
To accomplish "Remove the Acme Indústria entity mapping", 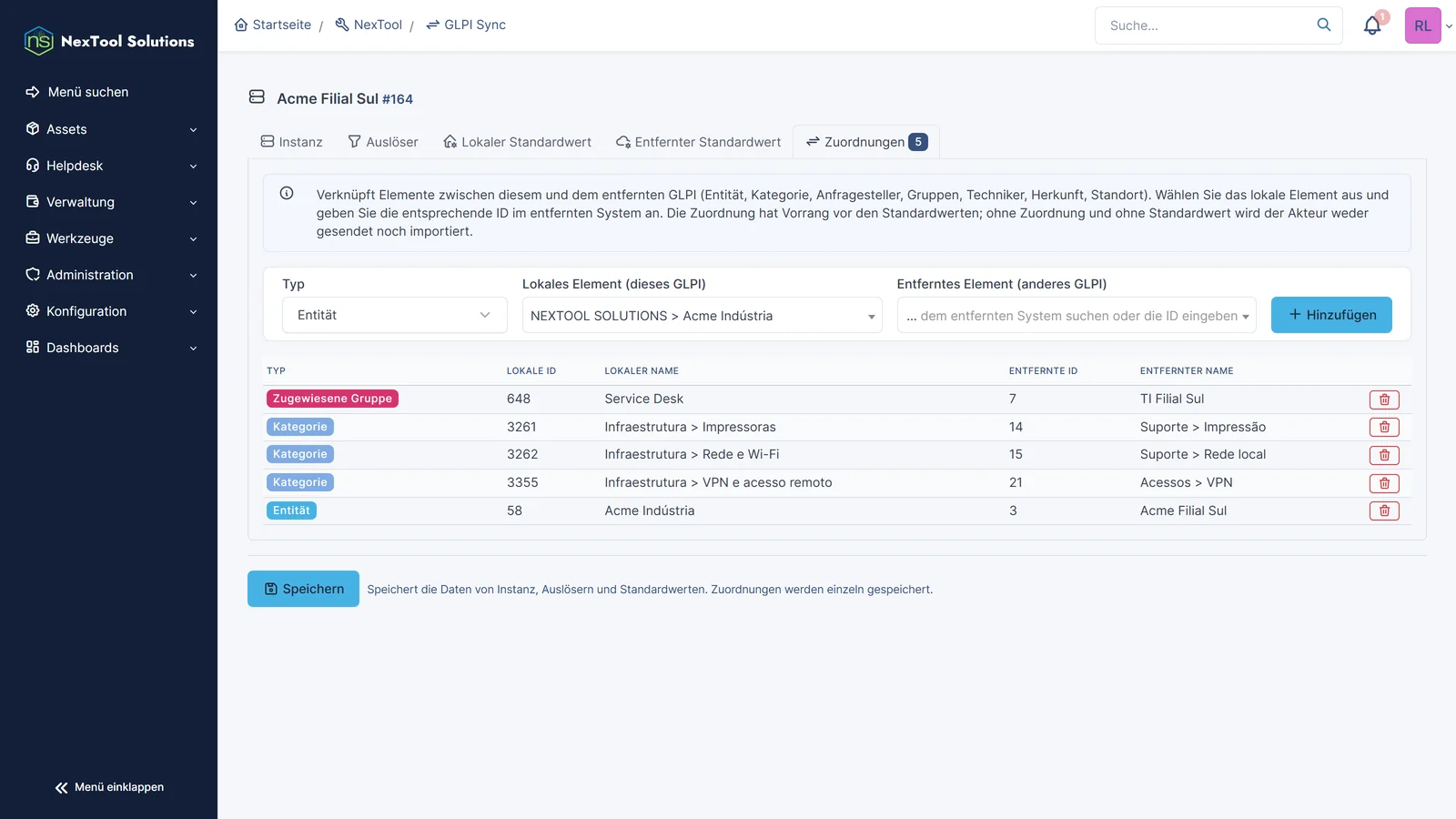I will 1384,511.
